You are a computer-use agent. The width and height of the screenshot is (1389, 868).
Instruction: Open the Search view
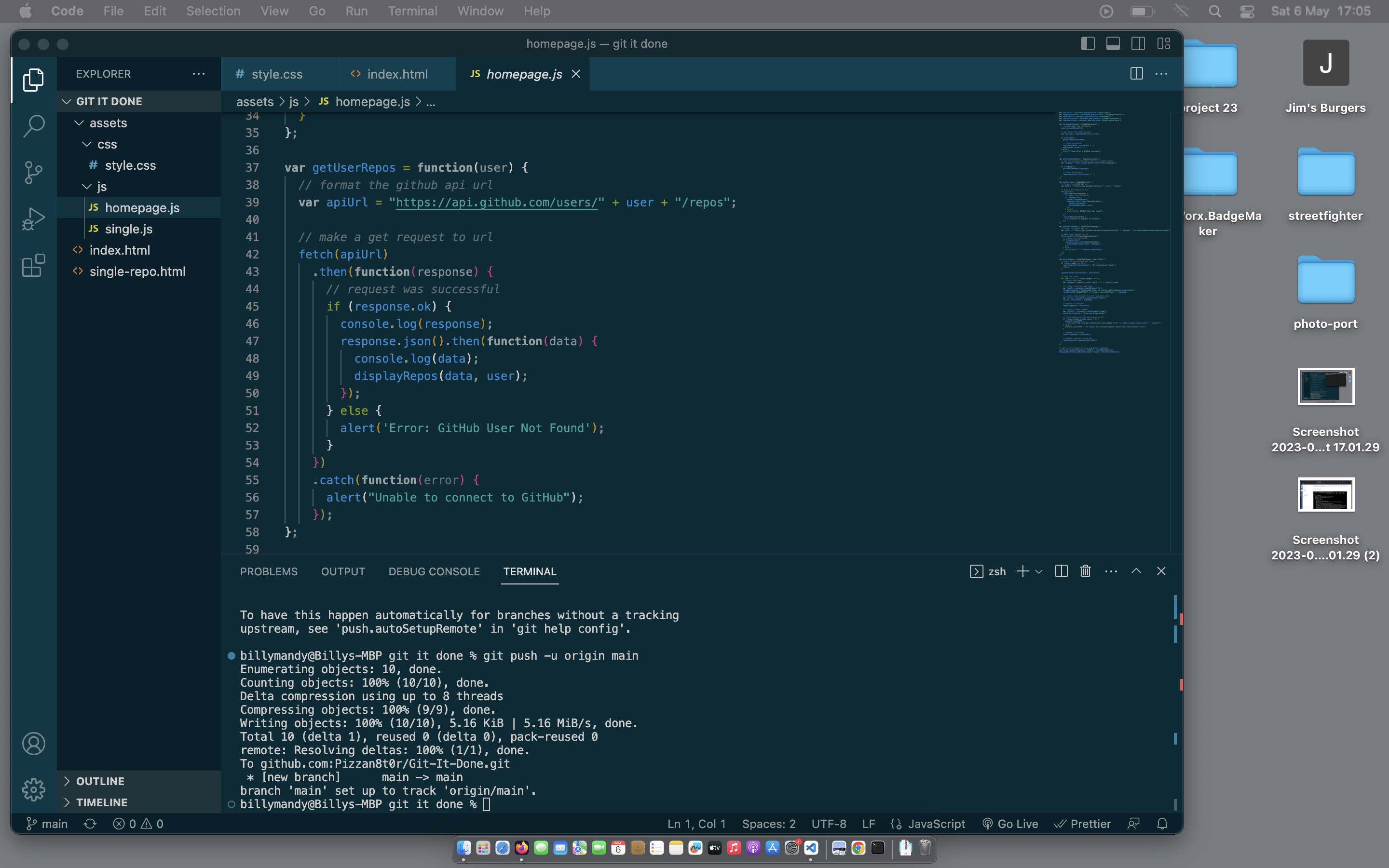click(33, 125)
